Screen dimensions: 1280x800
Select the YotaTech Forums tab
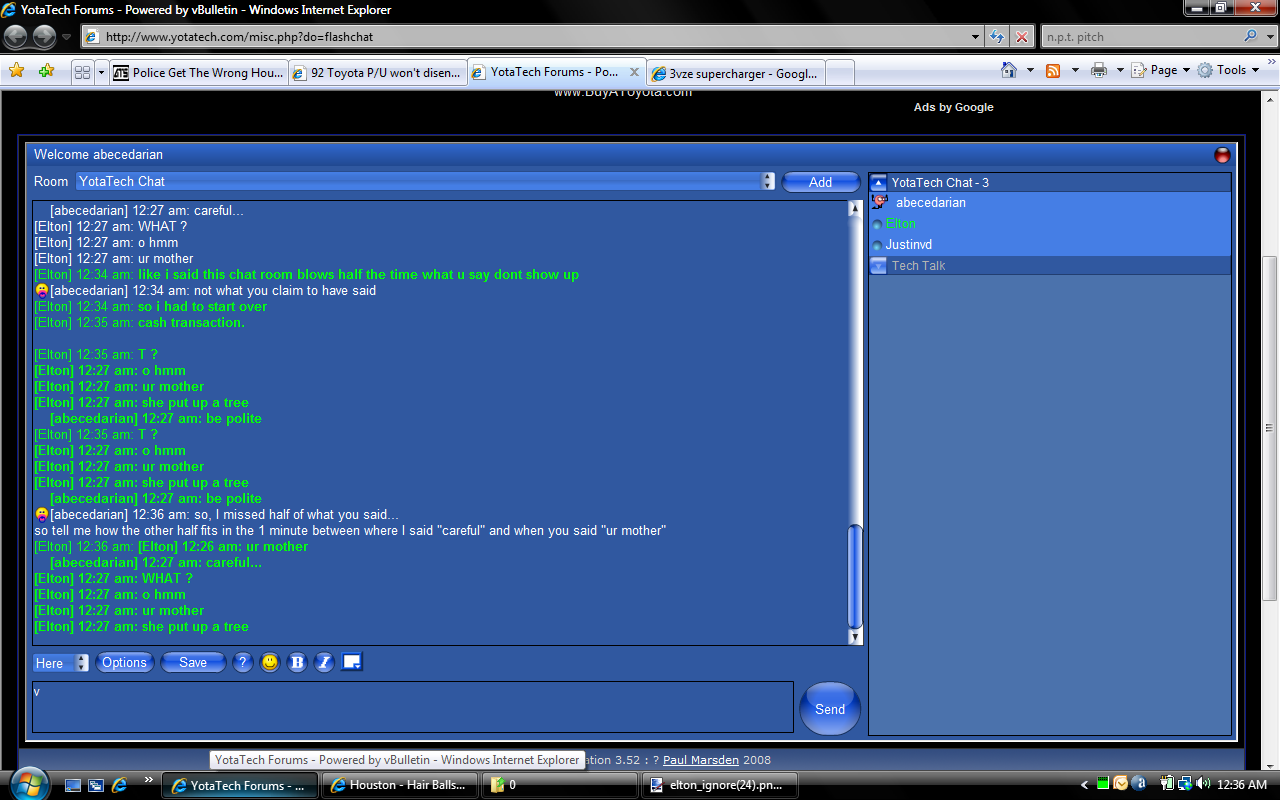(556, 72)
